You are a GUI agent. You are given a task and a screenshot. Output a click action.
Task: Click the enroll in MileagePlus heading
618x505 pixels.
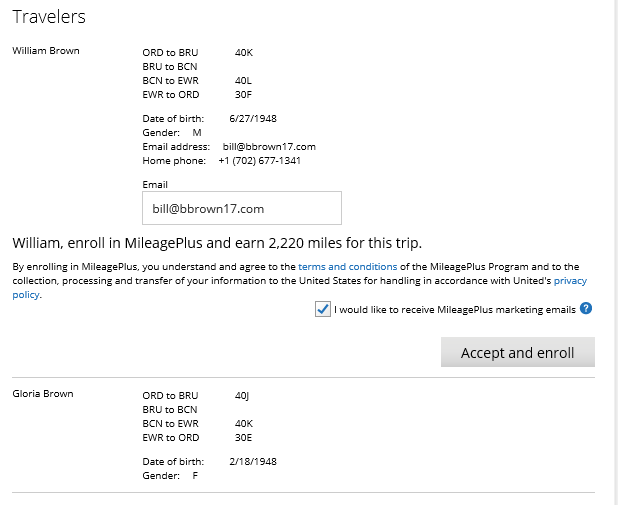(217, 243)
